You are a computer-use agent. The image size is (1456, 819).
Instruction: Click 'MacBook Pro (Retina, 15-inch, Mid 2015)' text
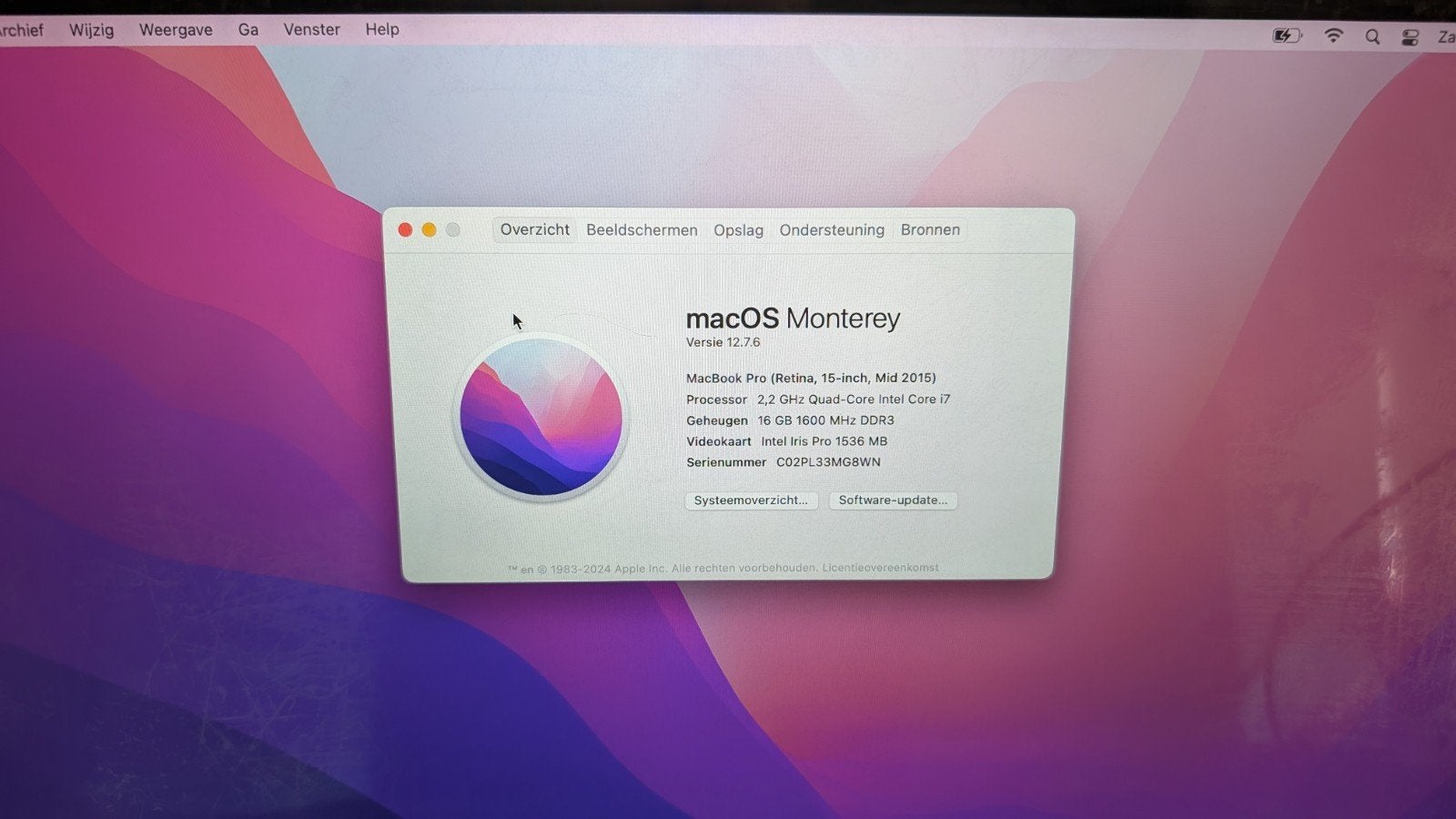(x=811, y=379)
